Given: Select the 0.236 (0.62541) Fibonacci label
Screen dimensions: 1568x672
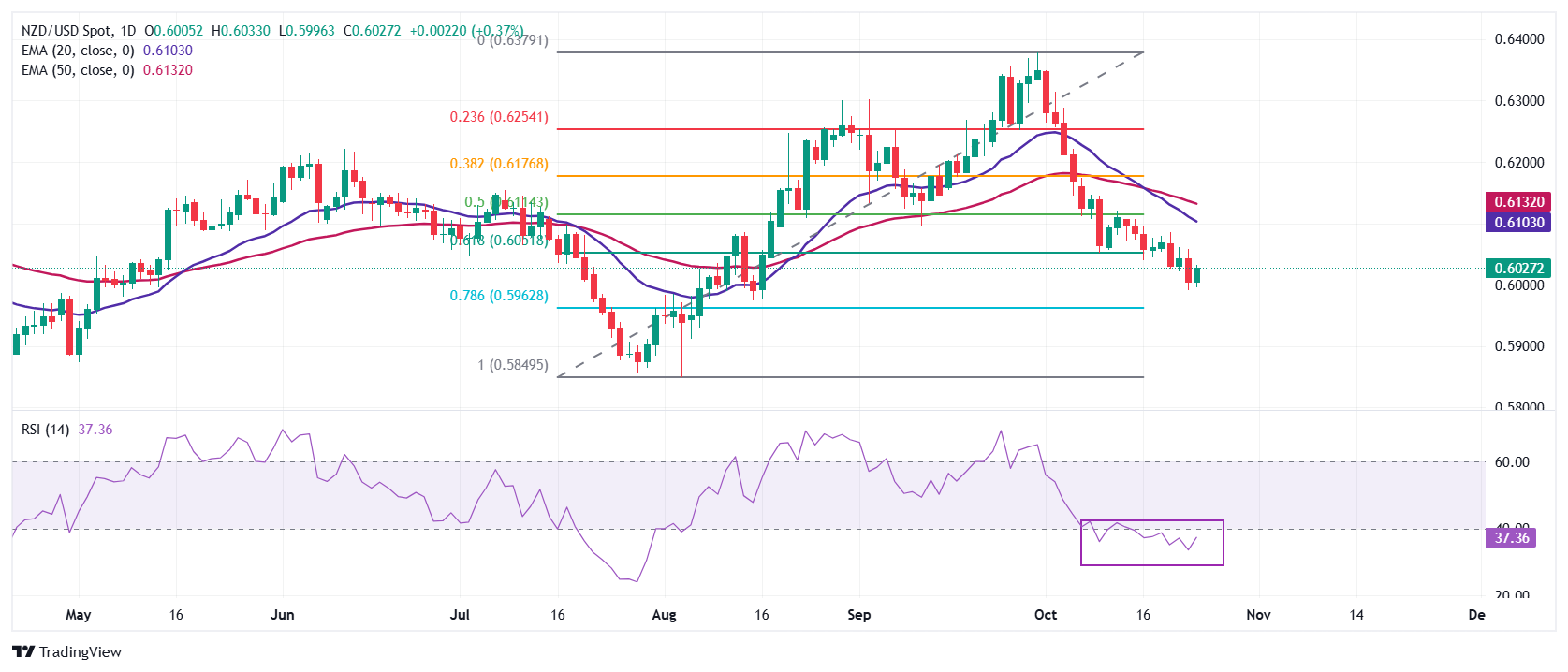Looking at the screenshot, I should point(499,117).
